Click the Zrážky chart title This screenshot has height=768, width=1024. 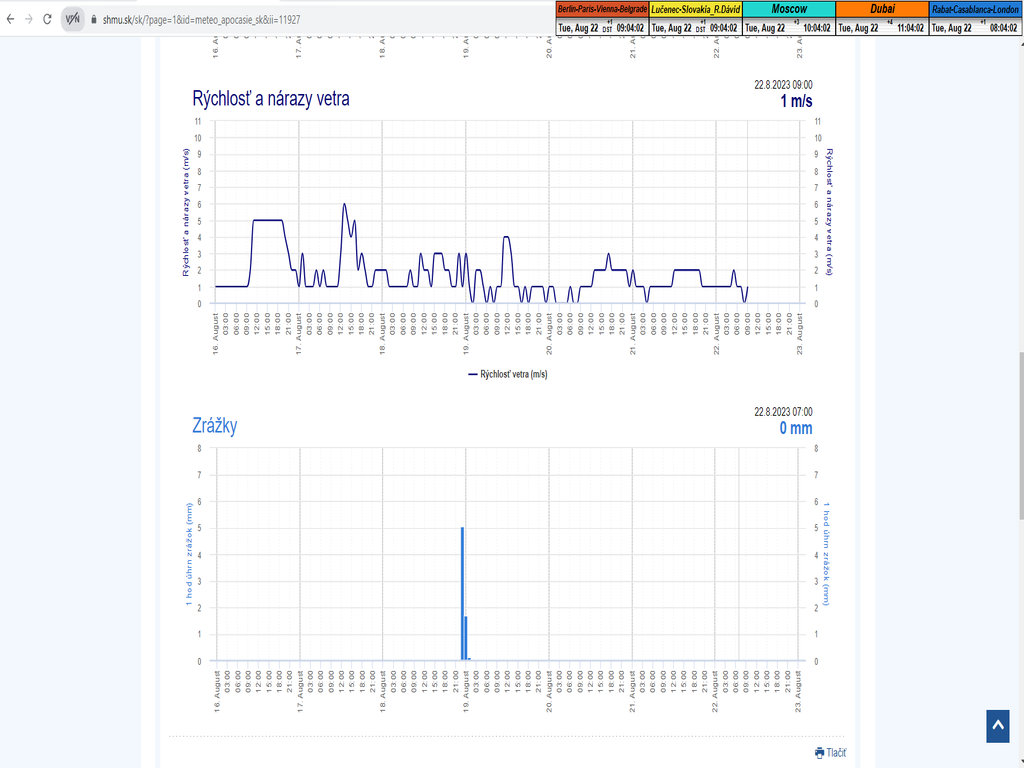click(214, 425)
